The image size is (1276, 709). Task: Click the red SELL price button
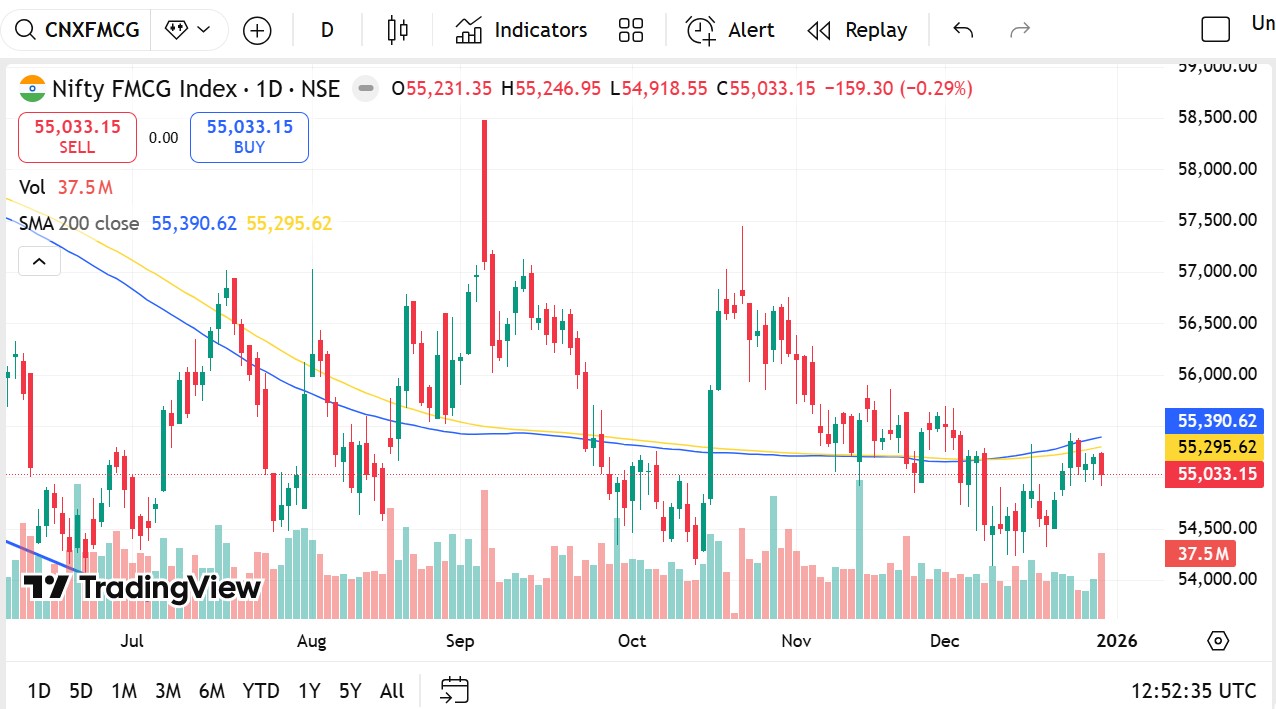pos(77,137)
